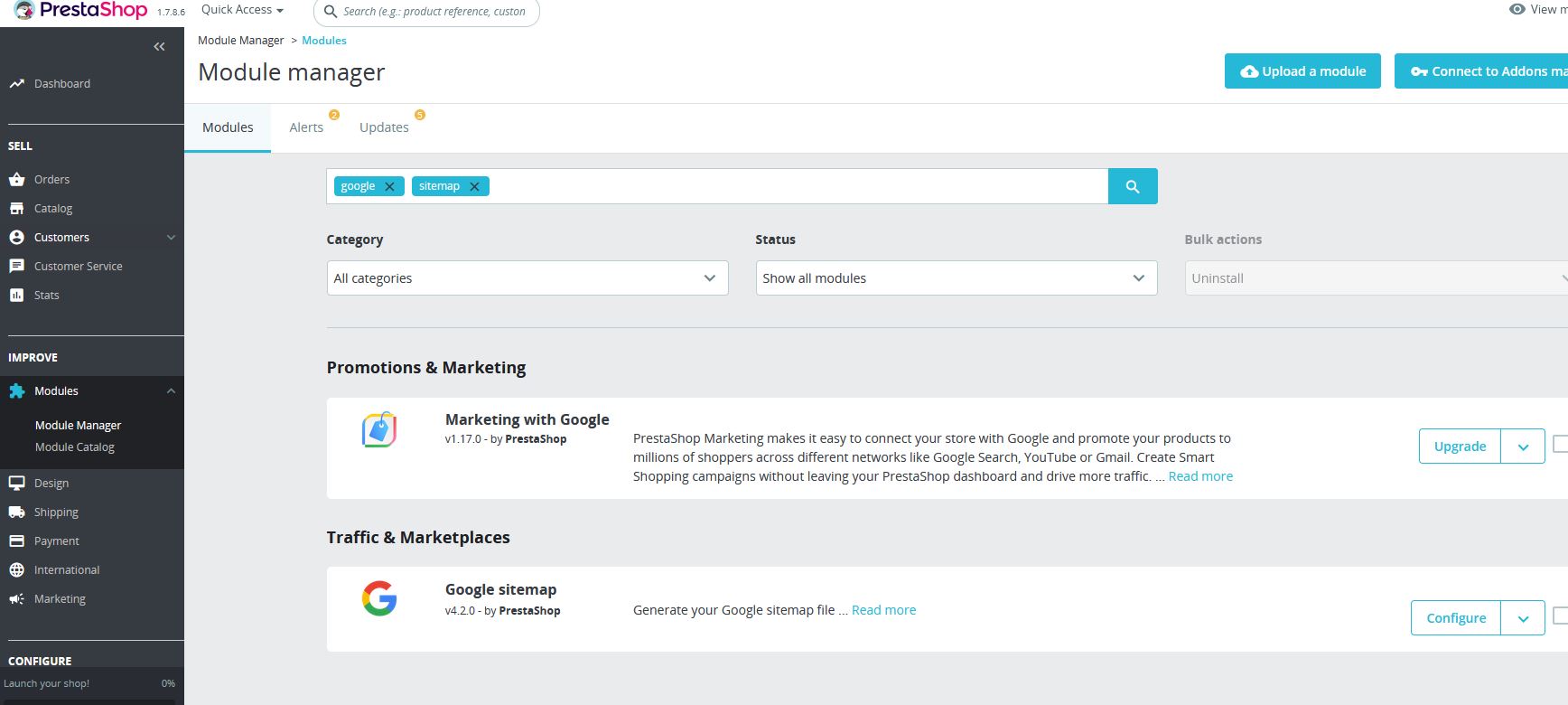The width and height of the screenshot is (1568, 705).
Task: Click the International globe icon
Action: [16, 569]
